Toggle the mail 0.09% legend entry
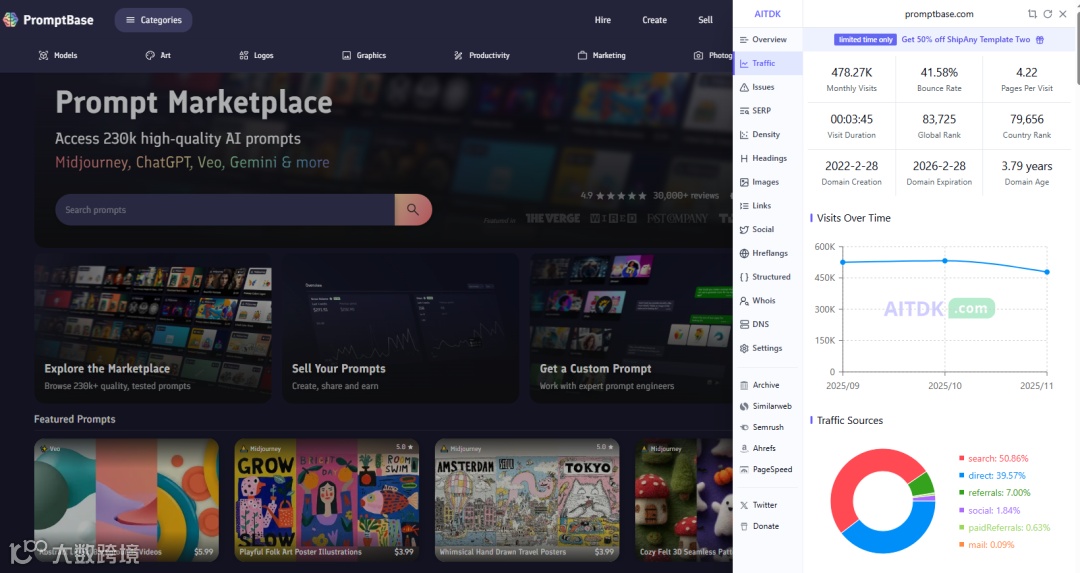 click(x=986, y=545)
